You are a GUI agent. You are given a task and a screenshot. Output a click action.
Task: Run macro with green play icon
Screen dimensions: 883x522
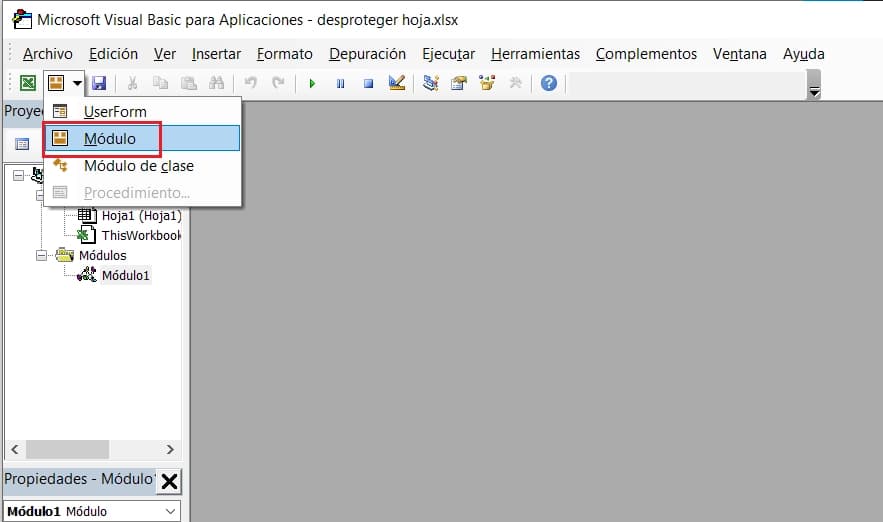pyautogui.click(x=313, y=83)
